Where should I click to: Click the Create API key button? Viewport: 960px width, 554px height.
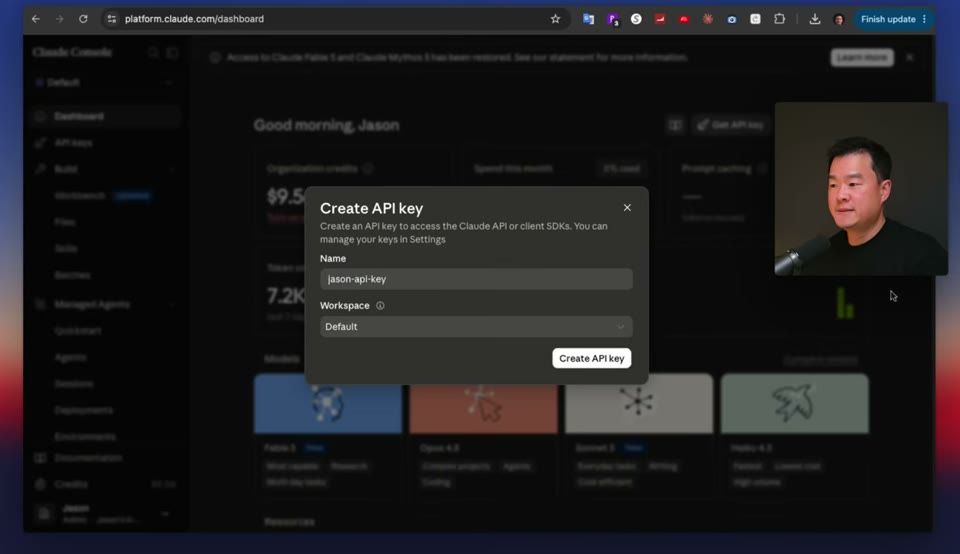click(591, 358)
